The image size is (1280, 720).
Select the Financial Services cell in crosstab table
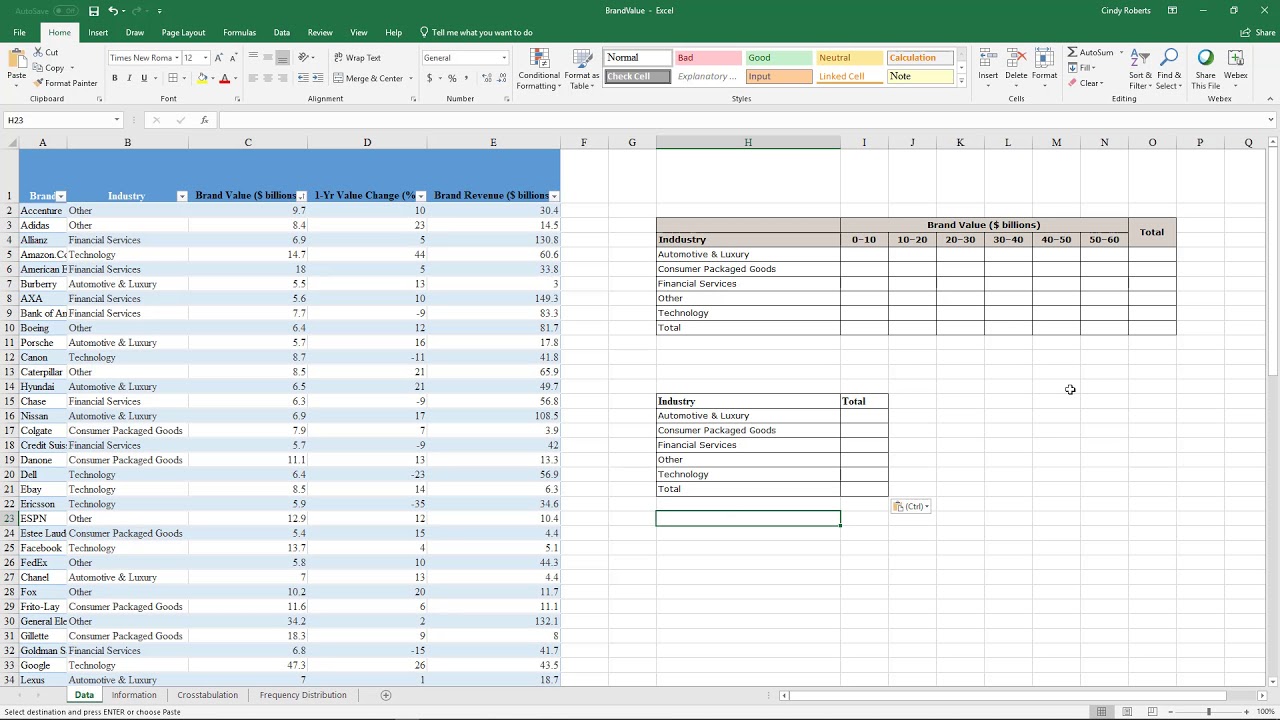(748, 284)
